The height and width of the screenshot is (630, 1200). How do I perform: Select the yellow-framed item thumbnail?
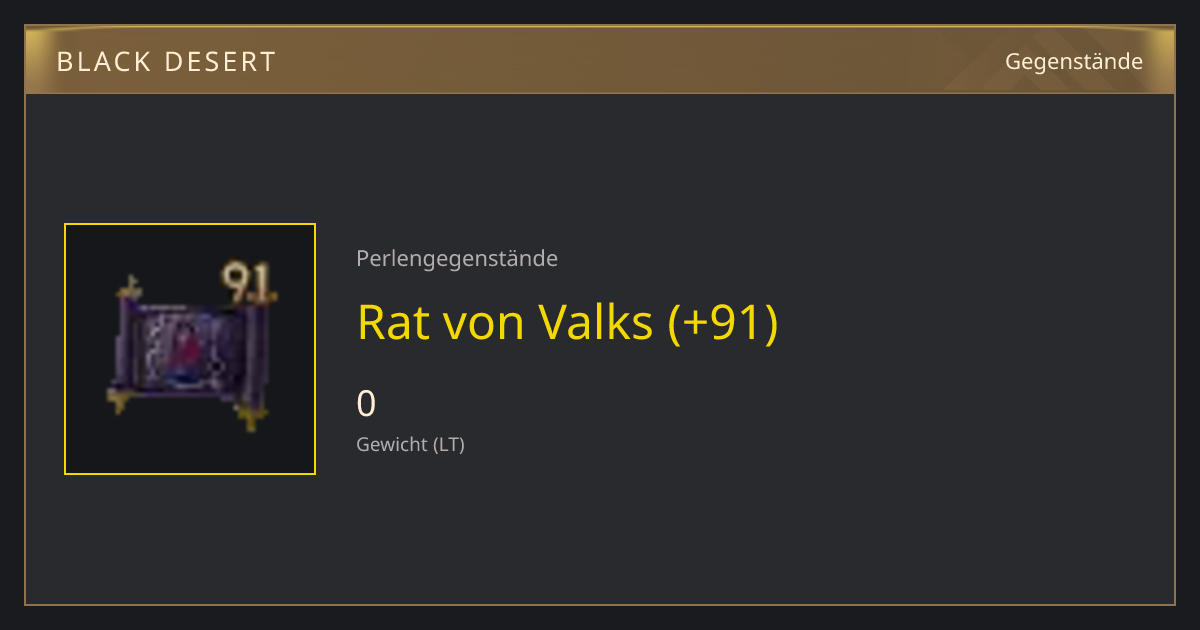[x=190, y=349]
